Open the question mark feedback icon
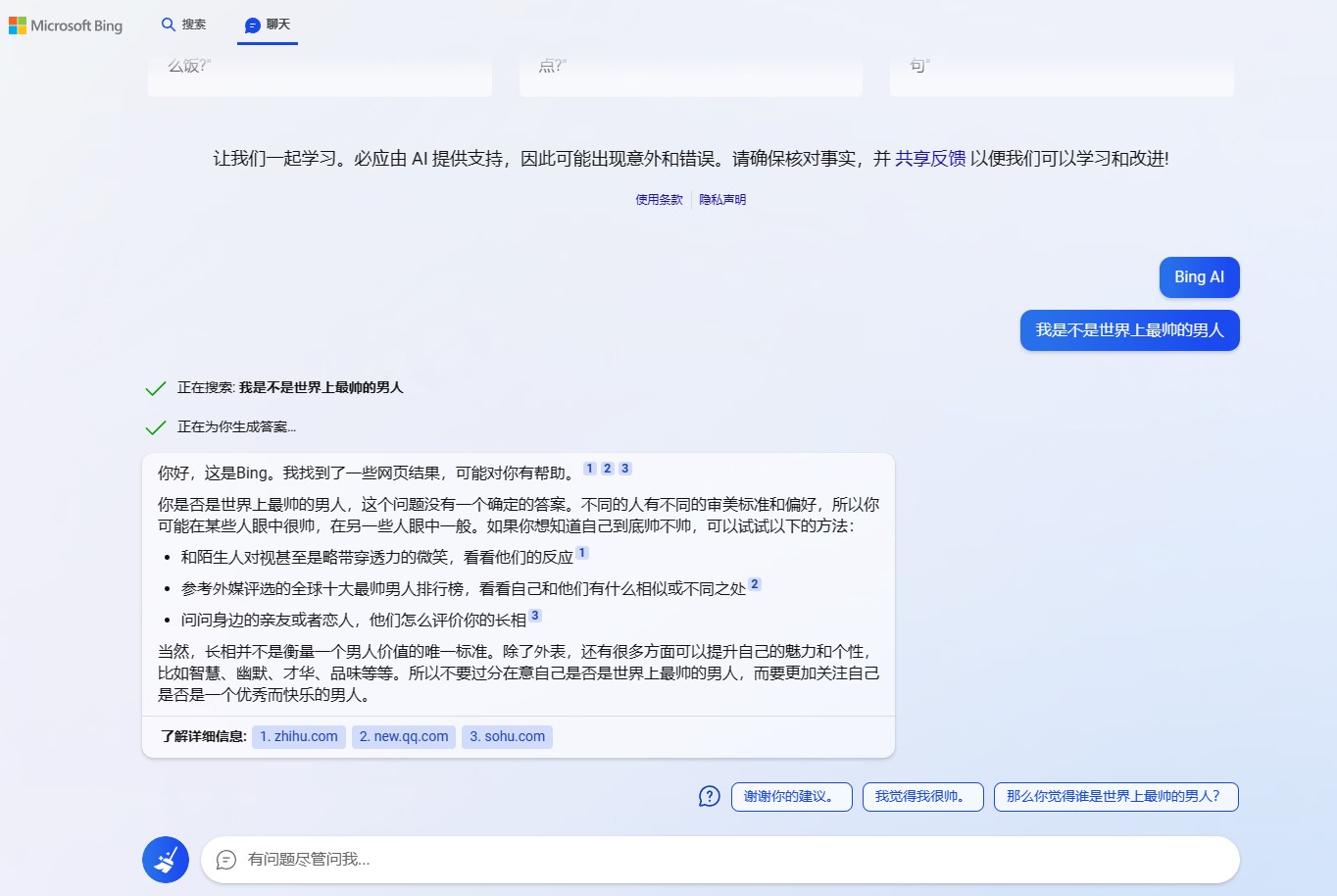Image resolution: width=1337 pixels, height=896 pixels. [x=709, y=797]
